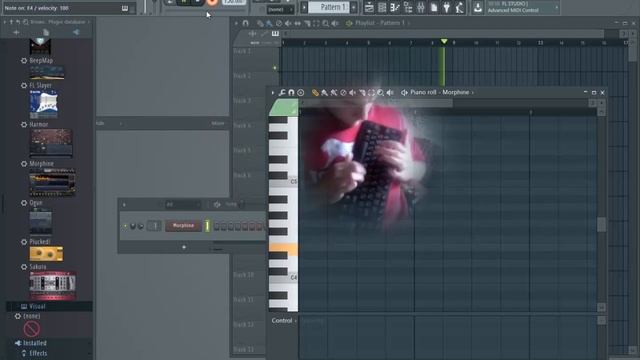Expand the Installed folder in browser

click(34, 343)
